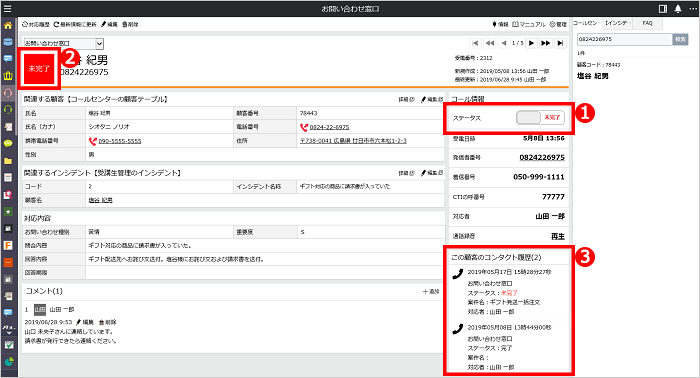Viewport: 700px width, 378px height.
Task: Click the 対応履歴 toolbar item
Action: (x=36, y=25)
